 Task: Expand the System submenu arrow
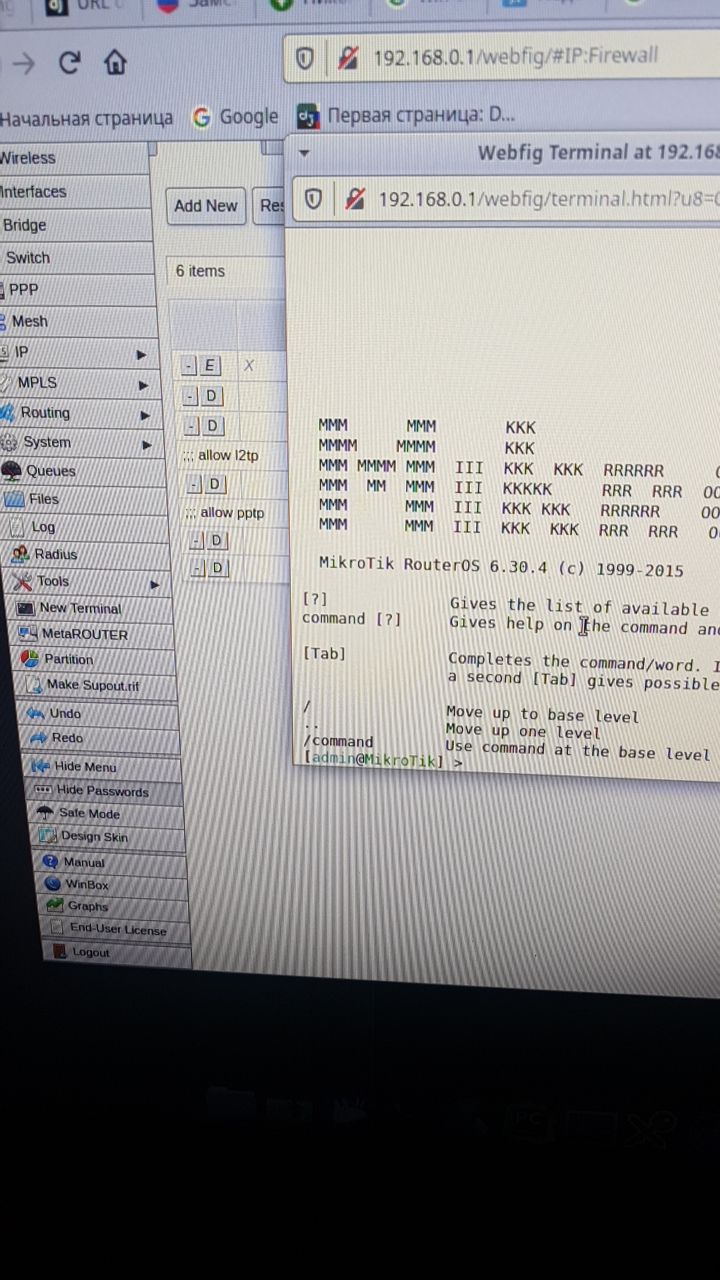pos(148,444)
